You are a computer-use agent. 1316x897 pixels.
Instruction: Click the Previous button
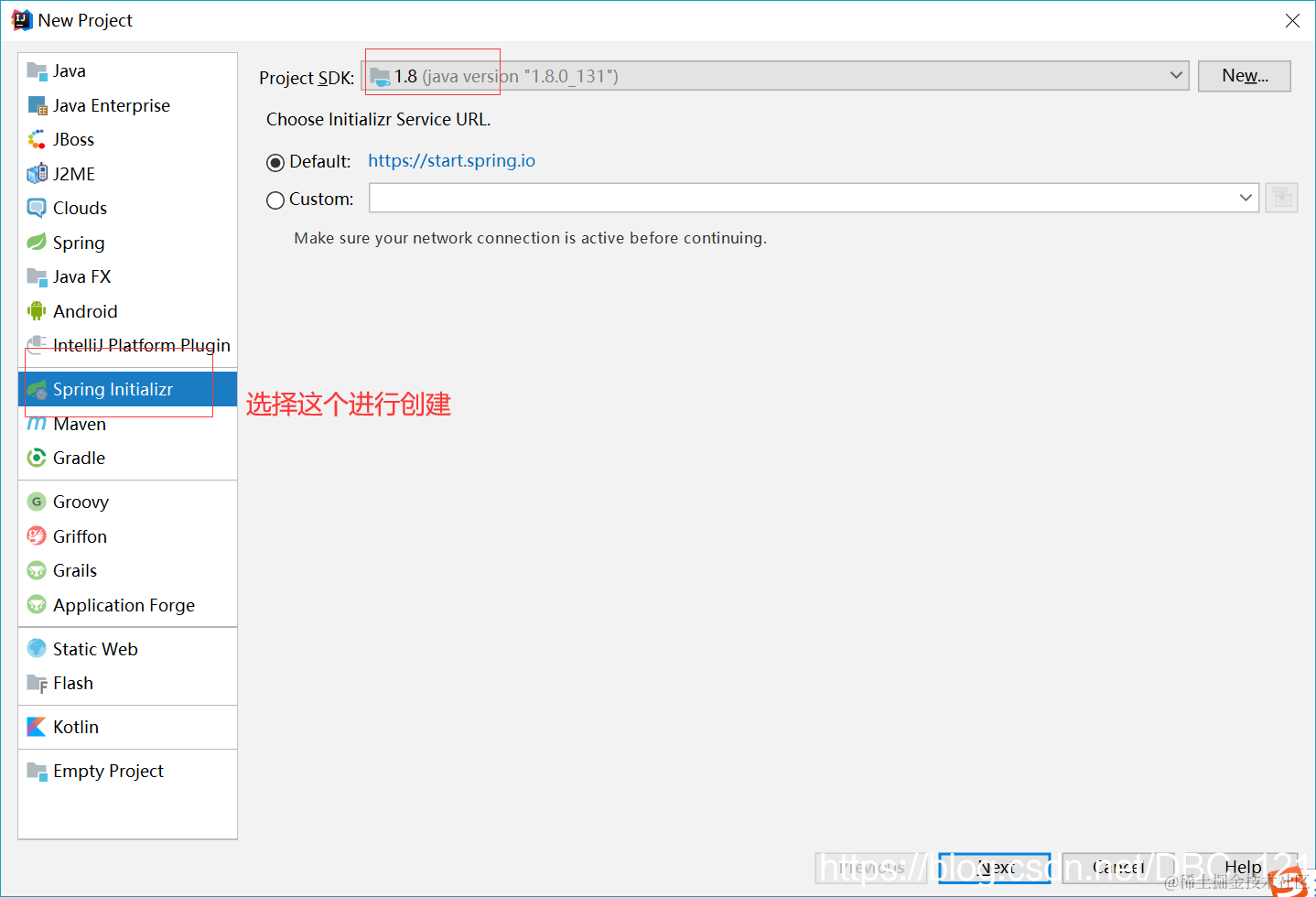pos(872,867)
